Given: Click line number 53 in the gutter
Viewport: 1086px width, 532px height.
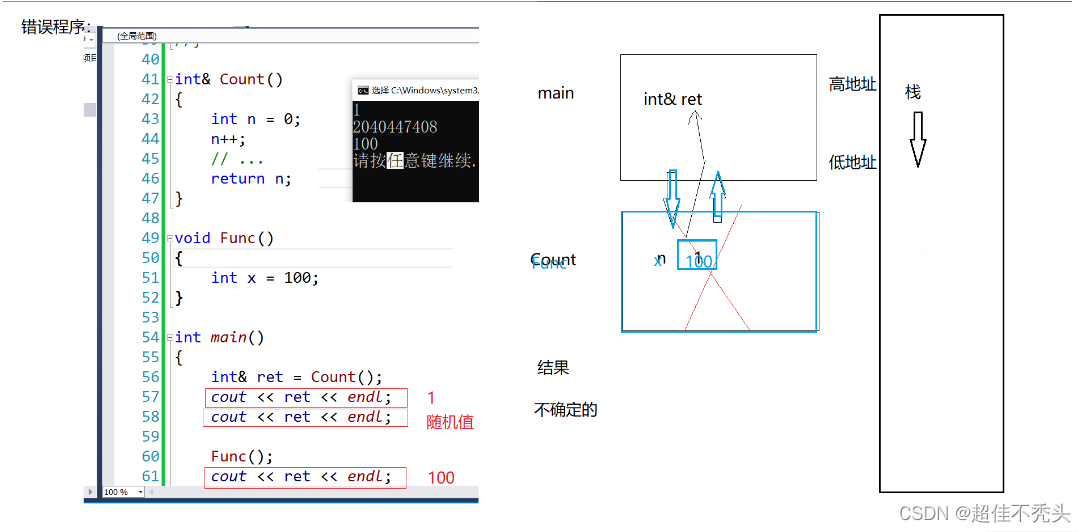Looking at the screenshot, I should (x=150, y=317).
